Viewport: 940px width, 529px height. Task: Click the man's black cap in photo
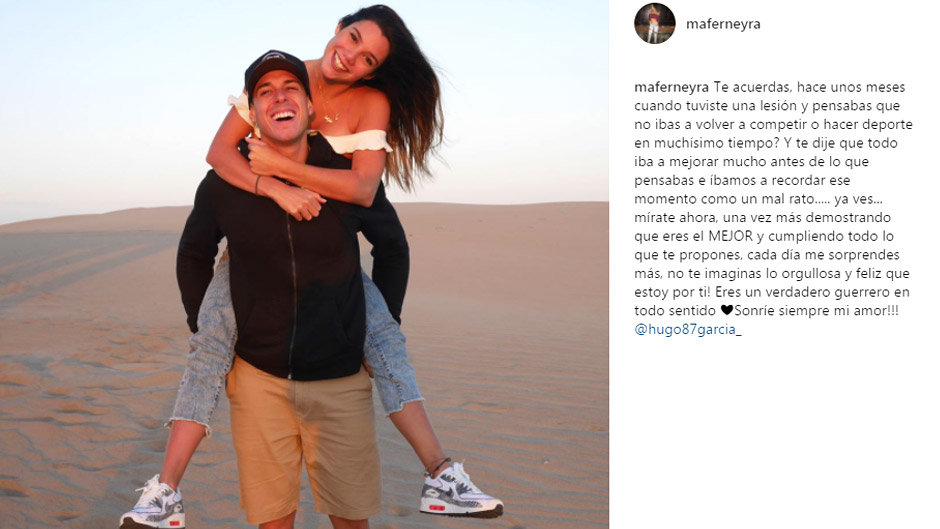point(276,69)
